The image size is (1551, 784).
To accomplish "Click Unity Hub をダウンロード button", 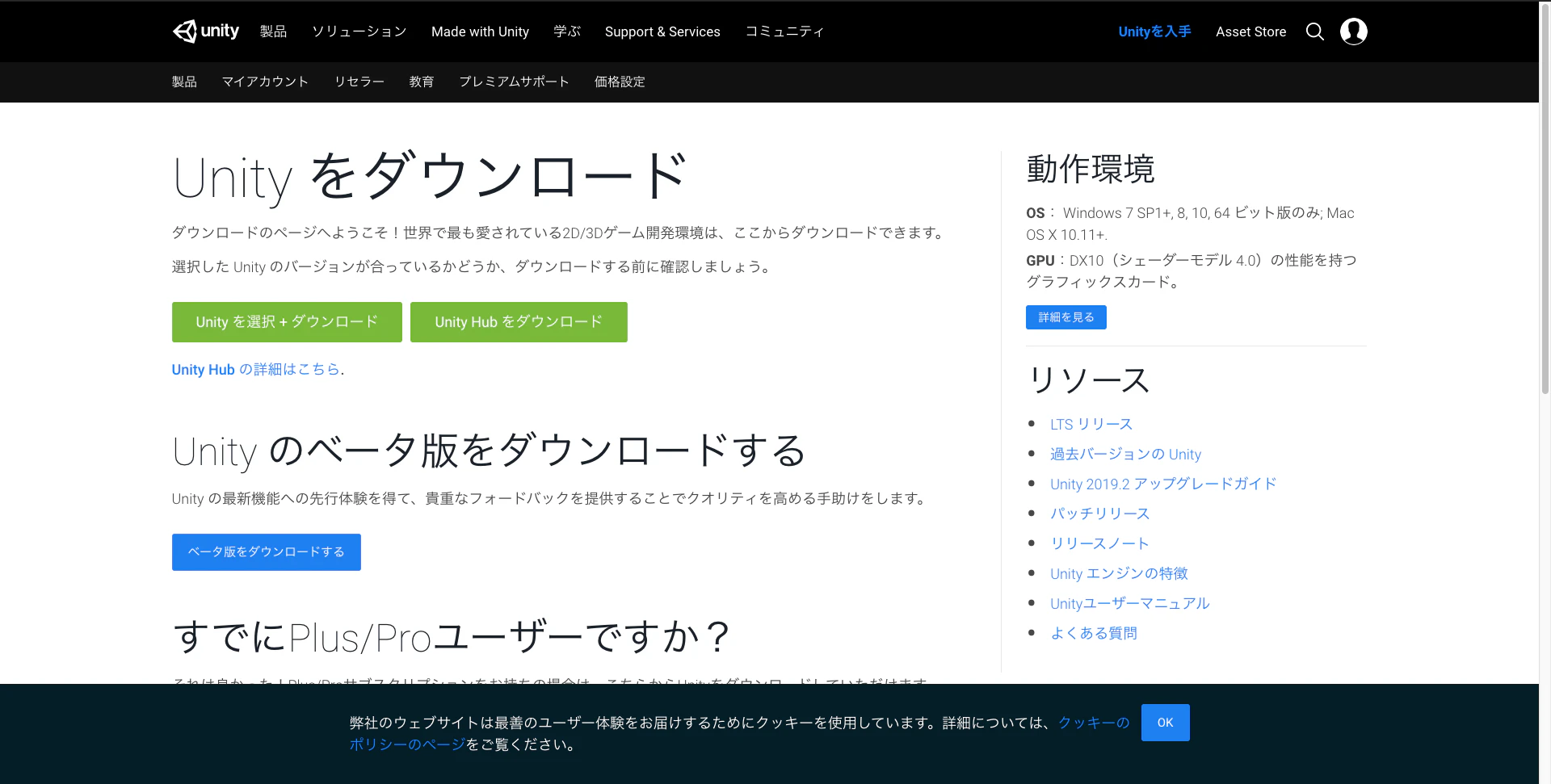I will (519, 322).
